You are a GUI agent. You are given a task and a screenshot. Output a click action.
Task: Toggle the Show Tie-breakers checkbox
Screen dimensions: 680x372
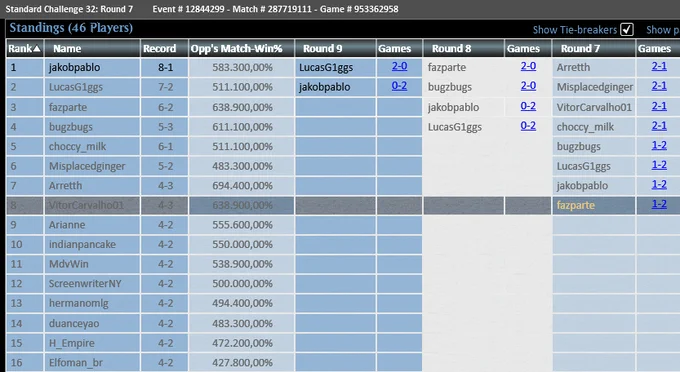pos(627,29)
